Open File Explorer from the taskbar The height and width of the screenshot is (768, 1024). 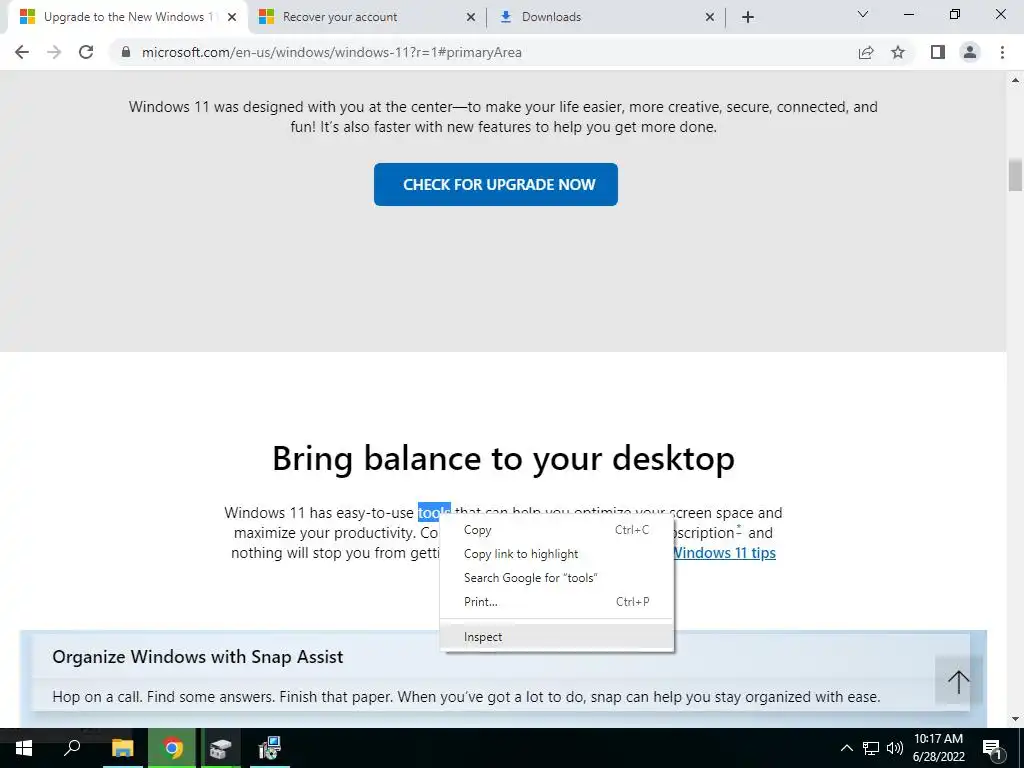[122, 748]
